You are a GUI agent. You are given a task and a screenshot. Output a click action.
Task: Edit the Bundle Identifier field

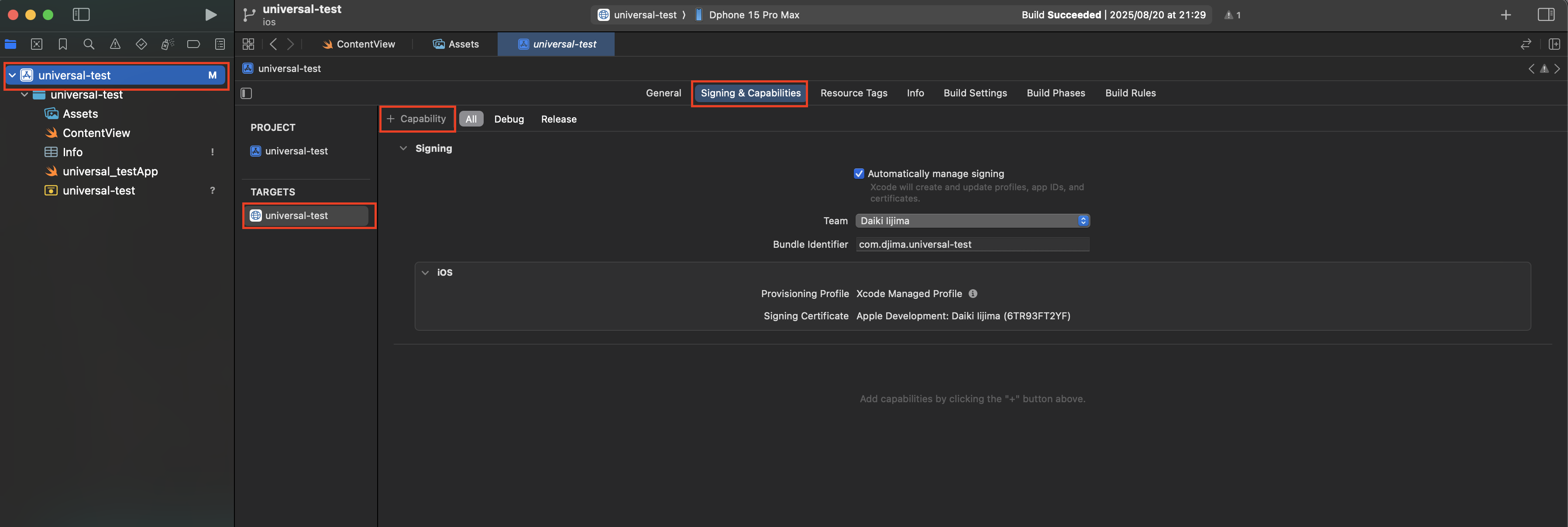tap(973, 244)
